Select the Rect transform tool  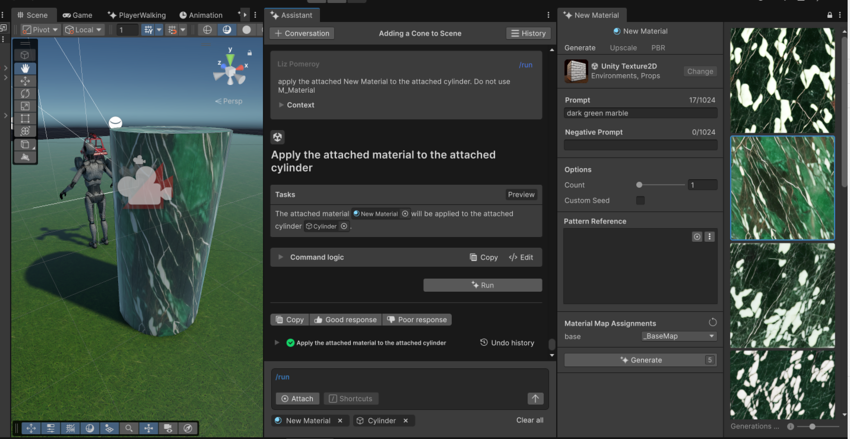click(x=25, y=119)
